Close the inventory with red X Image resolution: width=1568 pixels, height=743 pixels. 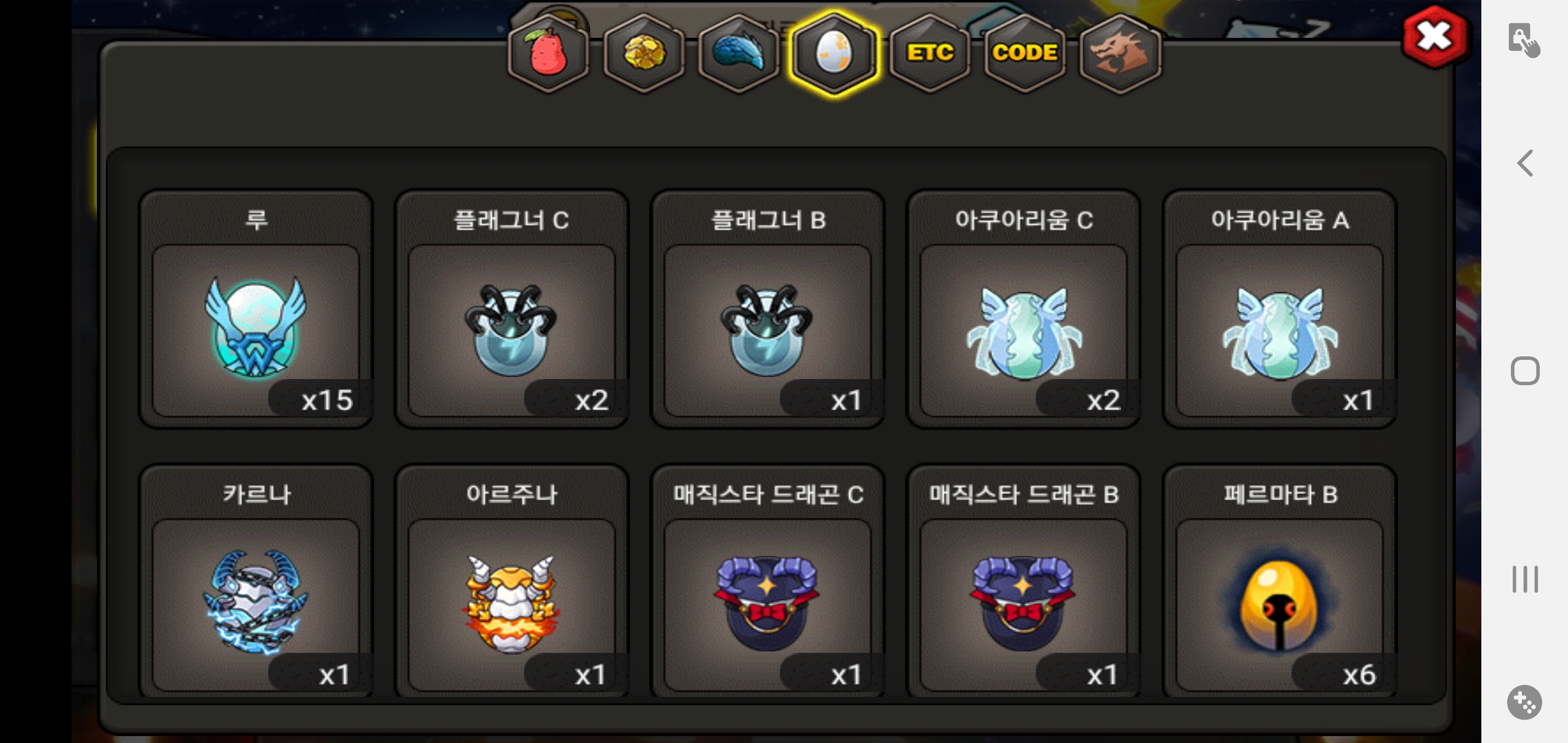(1435, 36)
